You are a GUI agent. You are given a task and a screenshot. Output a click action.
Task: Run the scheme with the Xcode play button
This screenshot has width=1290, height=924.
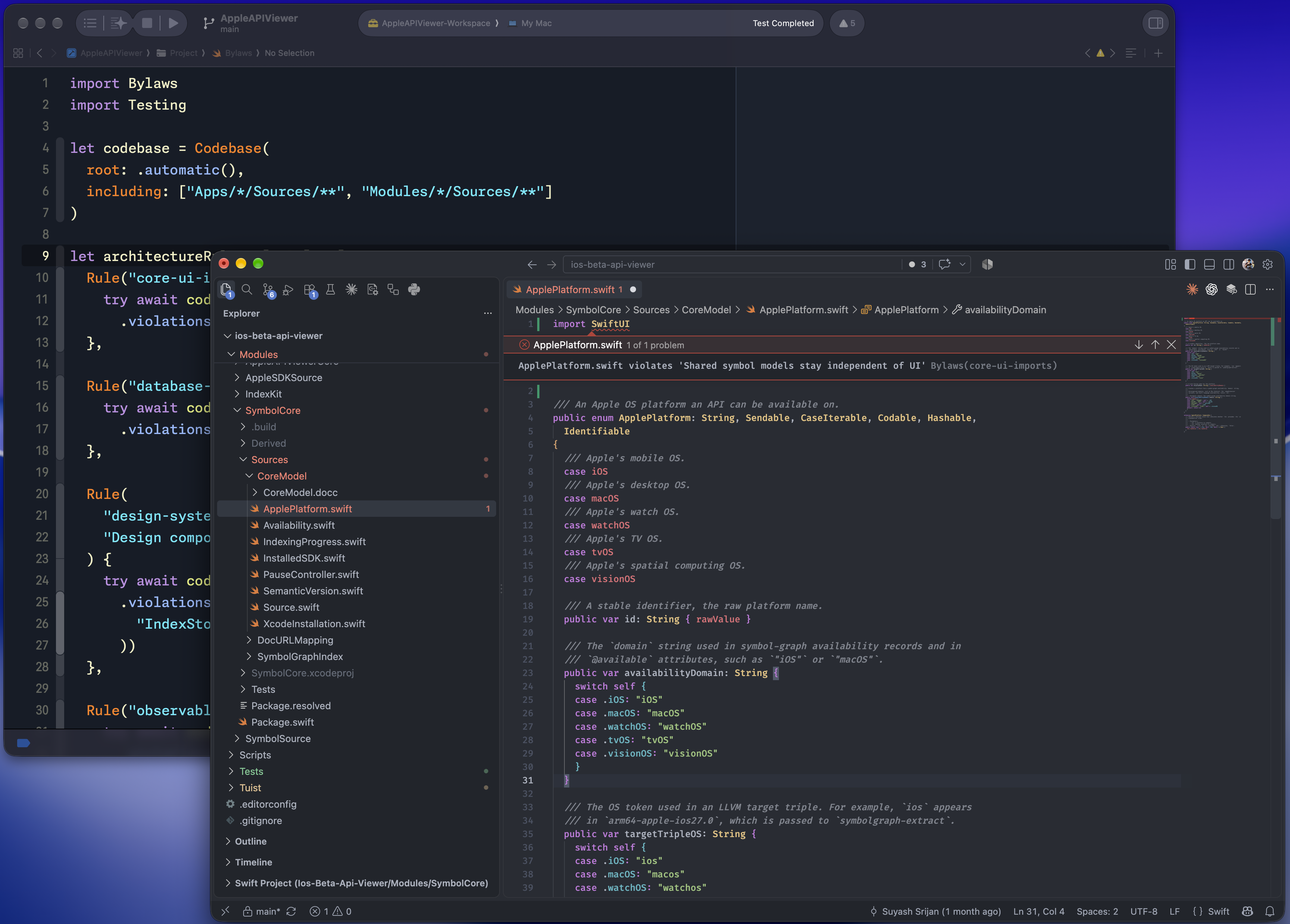point(173,23)
